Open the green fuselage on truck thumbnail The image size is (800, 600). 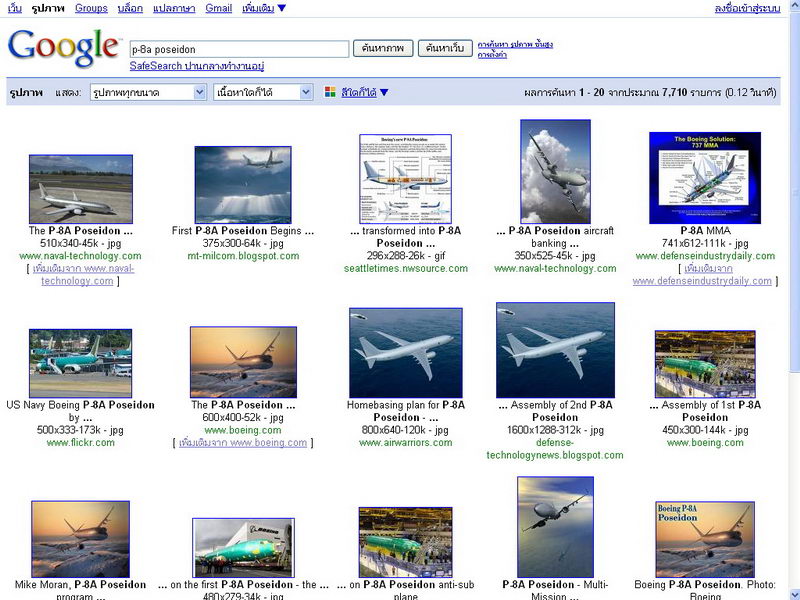click(x=243, y=548)
